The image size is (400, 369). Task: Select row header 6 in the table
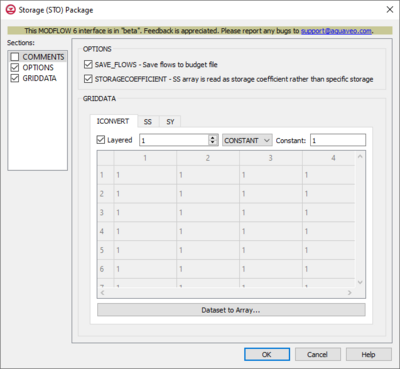point(105,269)
